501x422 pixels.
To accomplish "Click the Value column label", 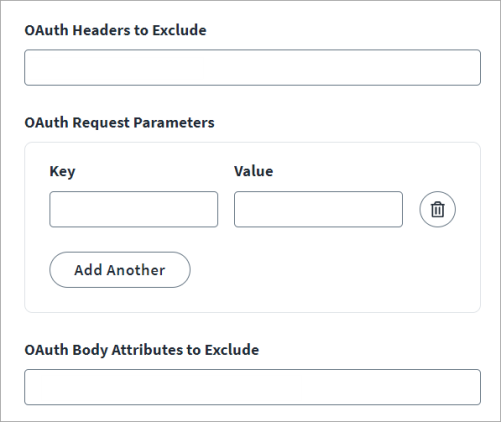I will pyautogui.click(x=254, y=171).
